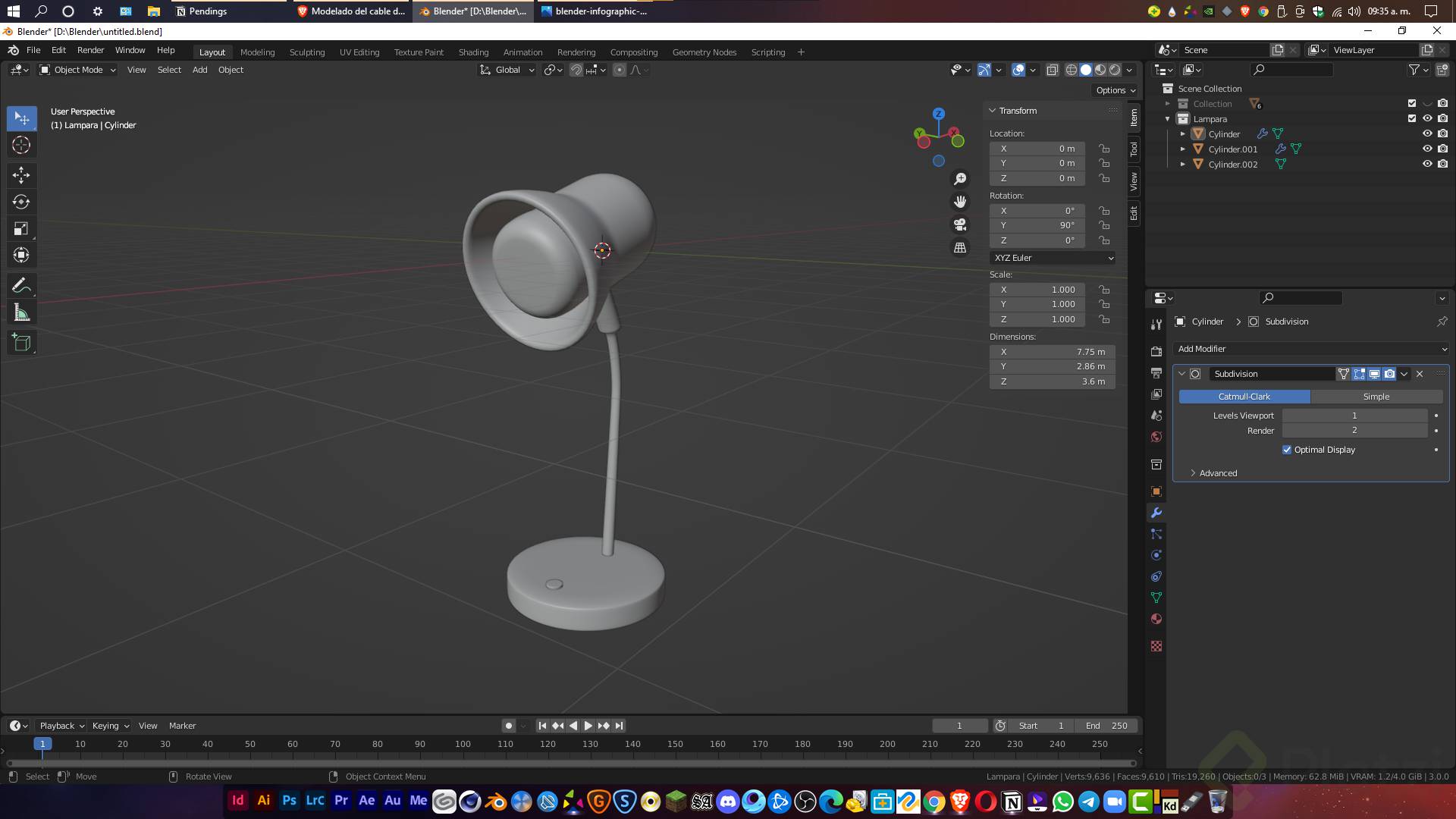The height and width of the screenshot is (819, 1456).
Task: Switch to the Sculpting workspace tab
Action: (x=306, y=52)
